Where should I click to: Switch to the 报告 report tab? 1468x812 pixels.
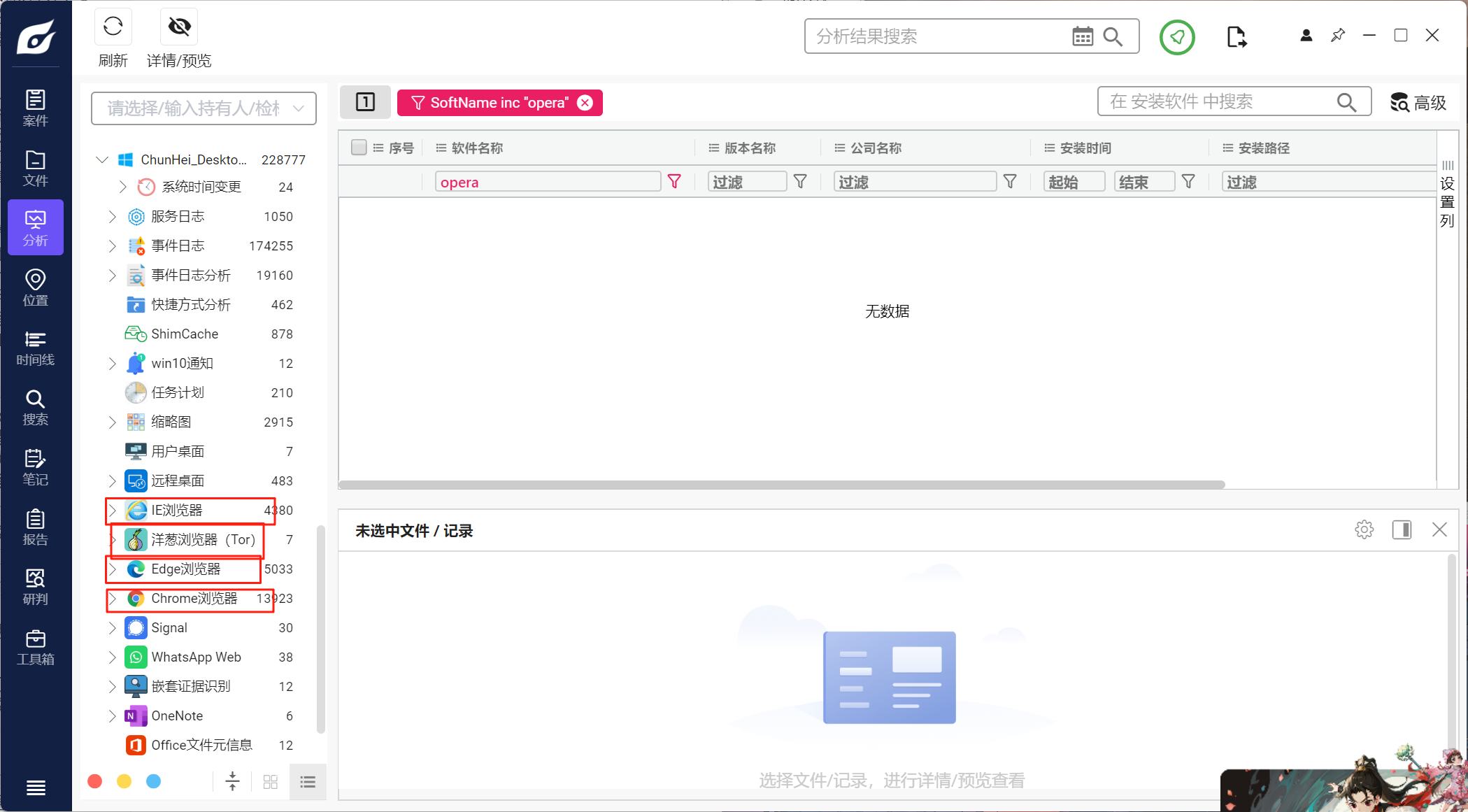(35, 527)
